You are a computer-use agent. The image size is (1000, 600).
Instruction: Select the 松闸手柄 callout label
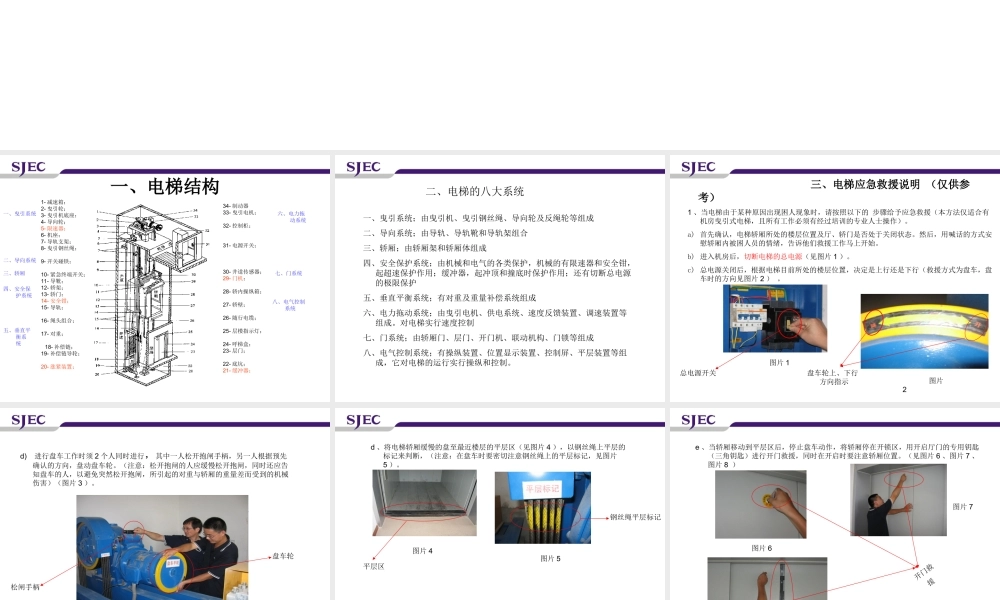pos(25,587)
